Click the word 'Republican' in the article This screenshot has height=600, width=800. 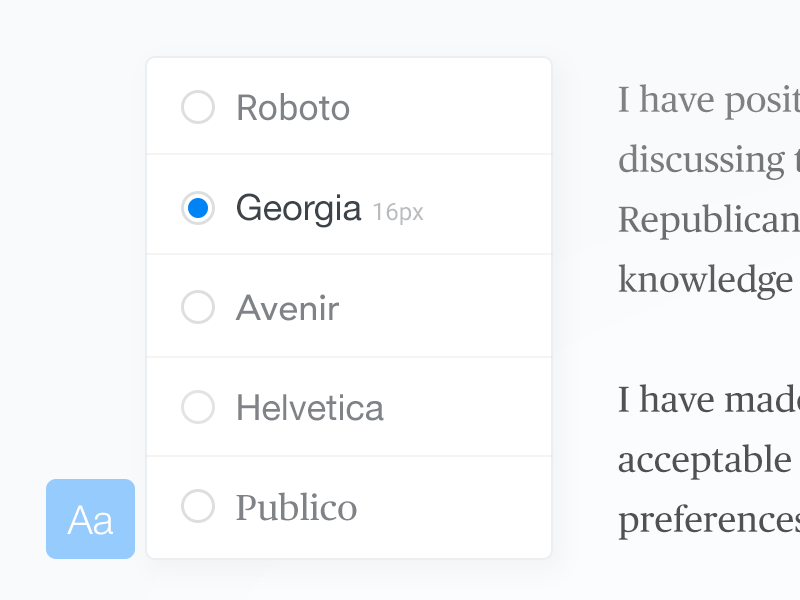pyautogui.click(x=708, y=220)
